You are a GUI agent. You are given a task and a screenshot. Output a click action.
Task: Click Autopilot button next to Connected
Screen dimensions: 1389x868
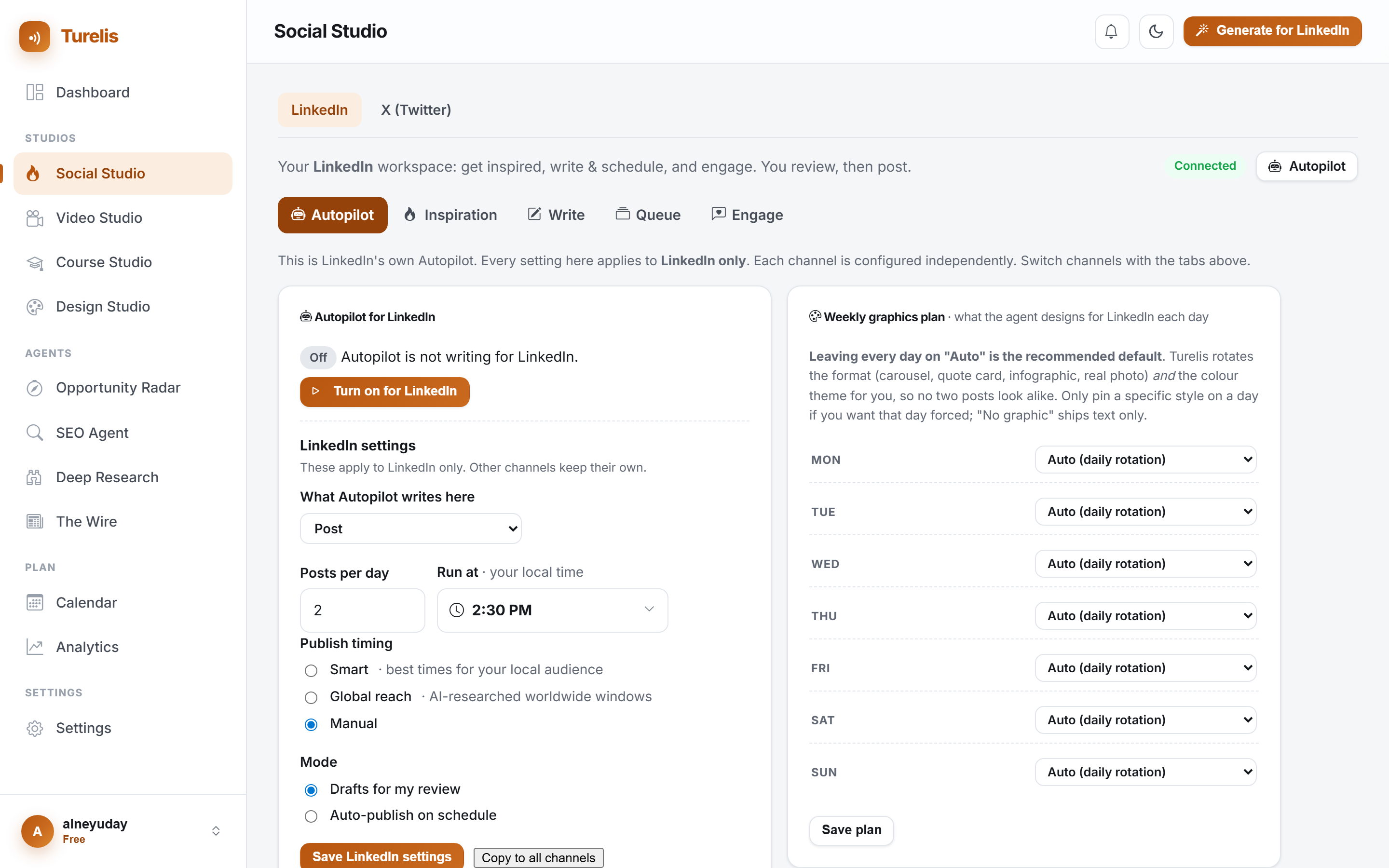pos(1307,166)
